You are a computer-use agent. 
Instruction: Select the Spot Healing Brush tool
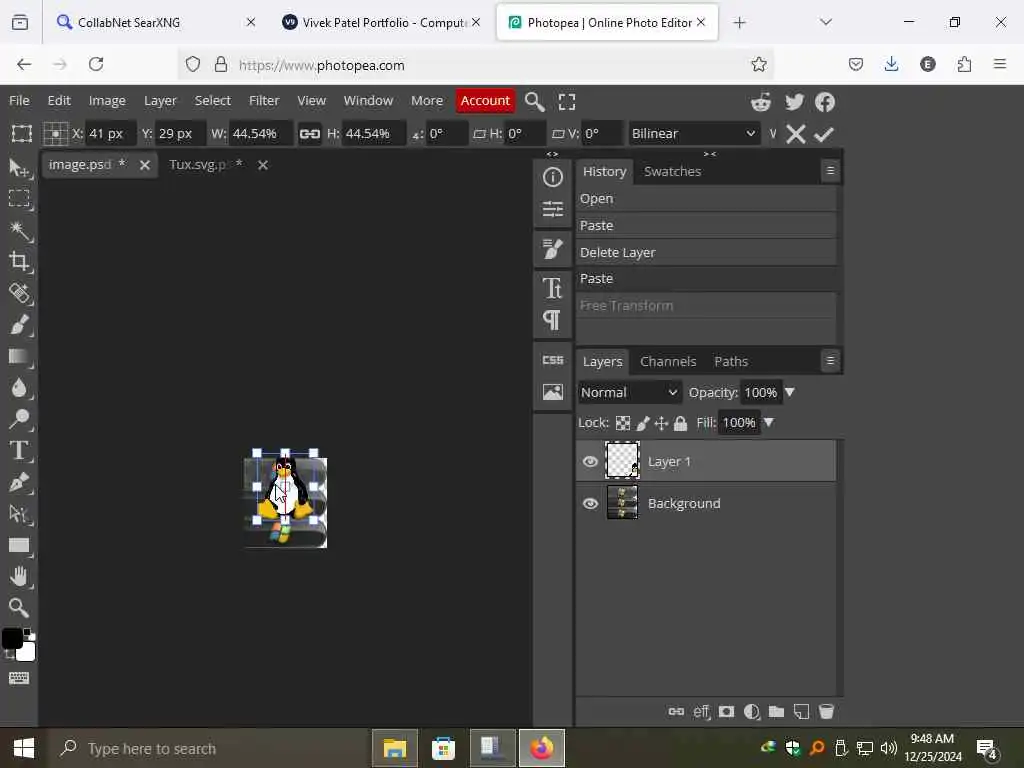point(19,293)
